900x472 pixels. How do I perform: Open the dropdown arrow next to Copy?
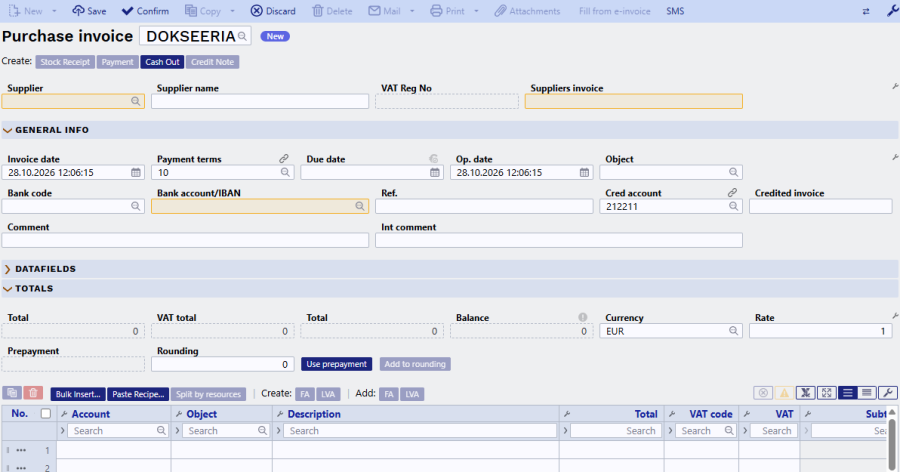(232, 11)
